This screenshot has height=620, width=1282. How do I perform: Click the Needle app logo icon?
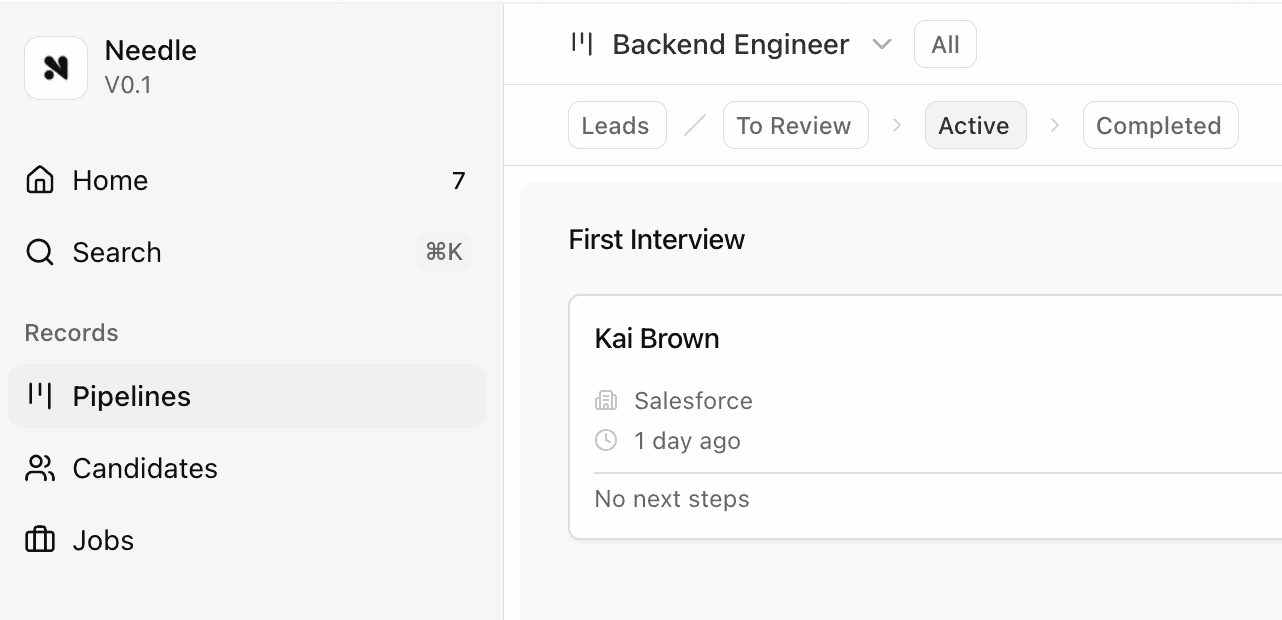56,68
